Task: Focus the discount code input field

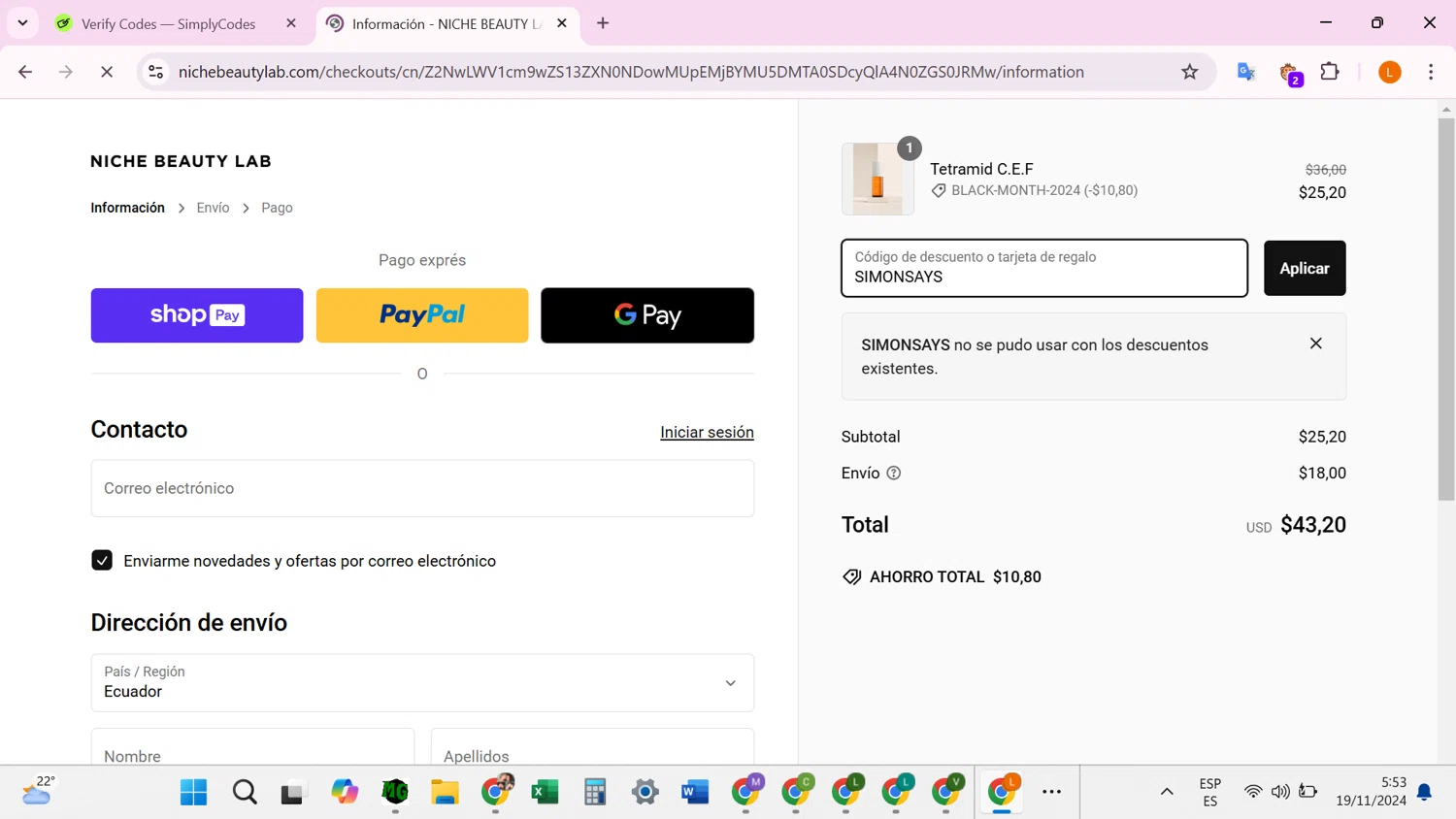Action: [1044, 268]
